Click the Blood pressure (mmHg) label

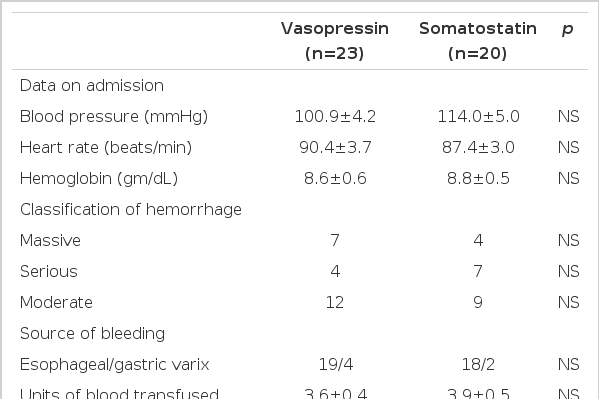tap(114, 117)
